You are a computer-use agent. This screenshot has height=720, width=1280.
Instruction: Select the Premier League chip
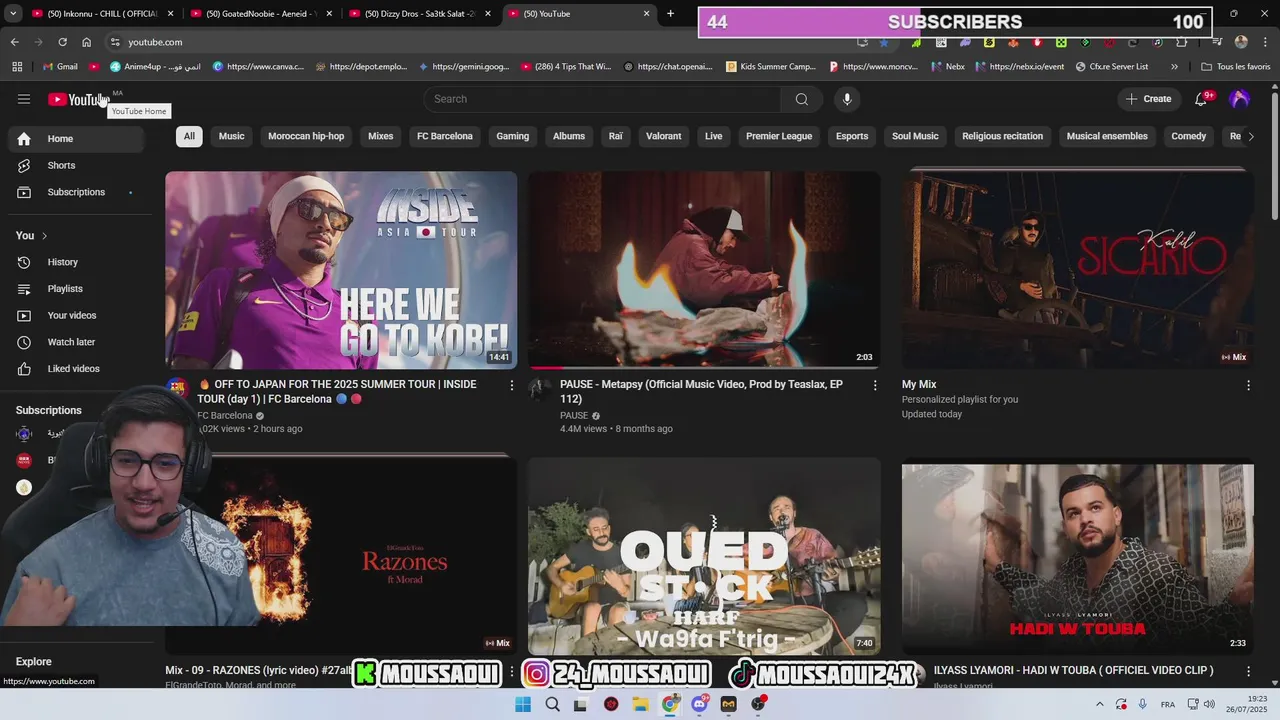779,136
